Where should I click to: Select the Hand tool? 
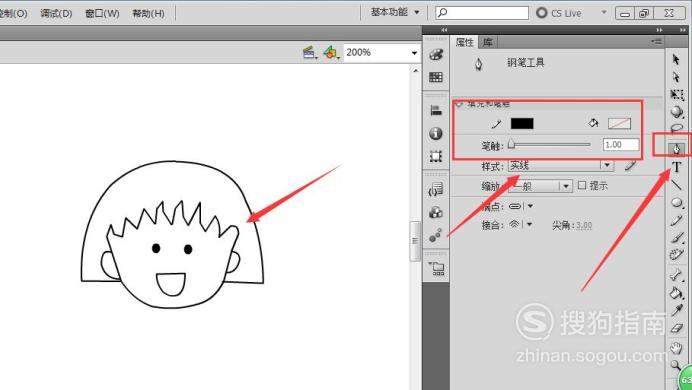point(676,347)
